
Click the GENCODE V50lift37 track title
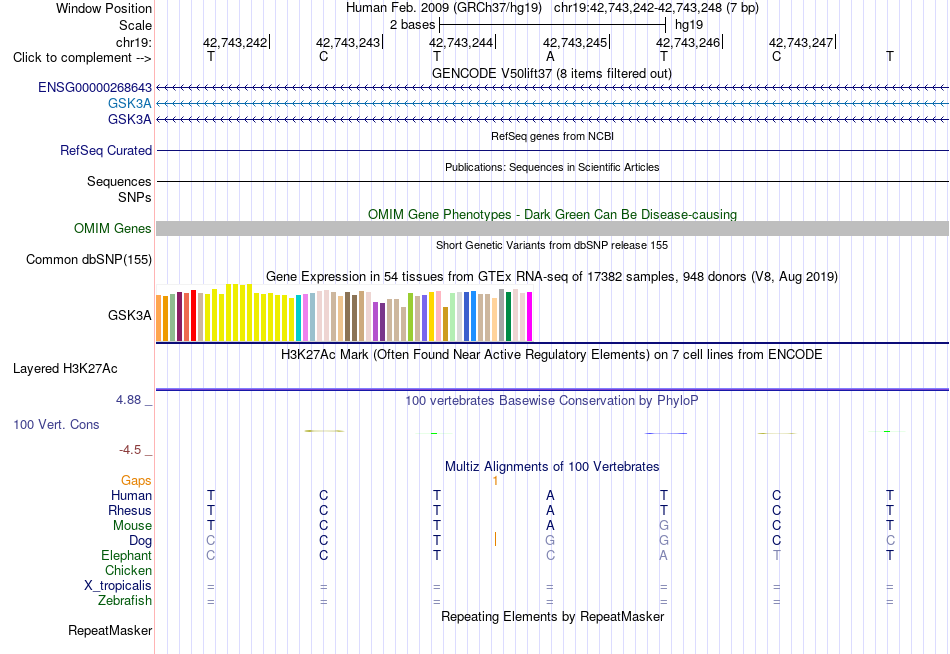552,73
